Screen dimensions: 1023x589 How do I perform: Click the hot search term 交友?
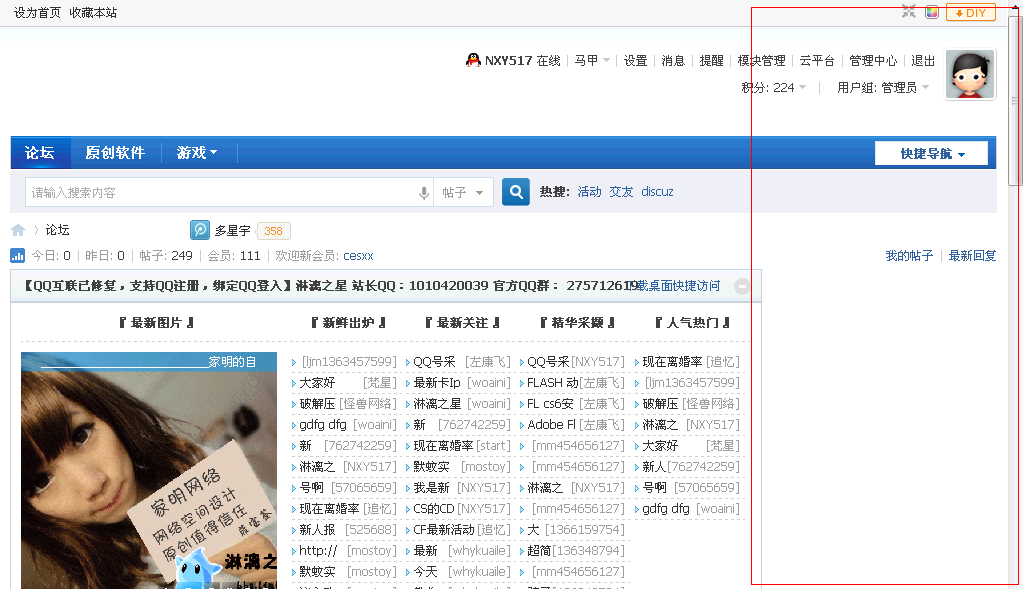621,192
